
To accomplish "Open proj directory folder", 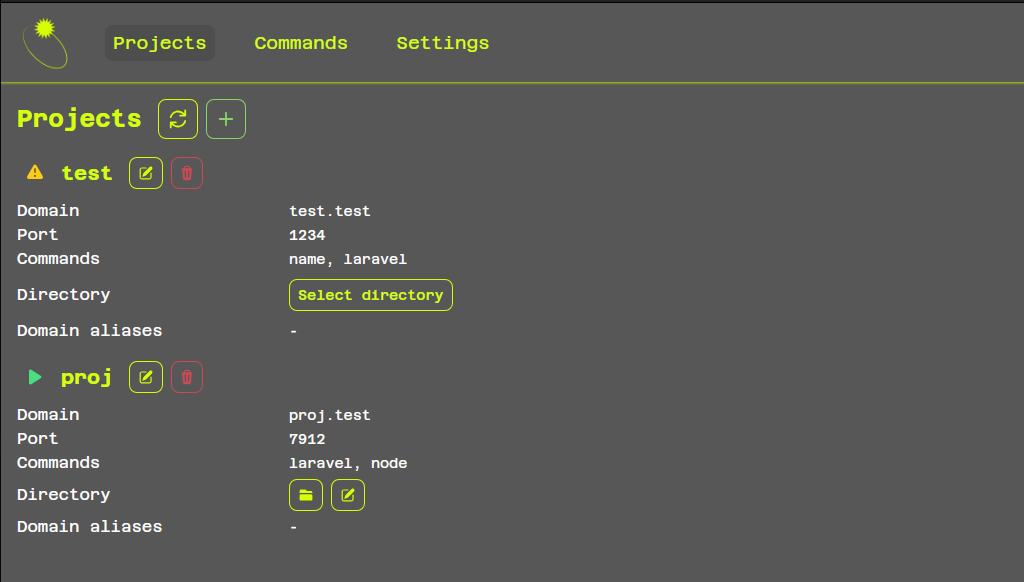I will (306, 495).
